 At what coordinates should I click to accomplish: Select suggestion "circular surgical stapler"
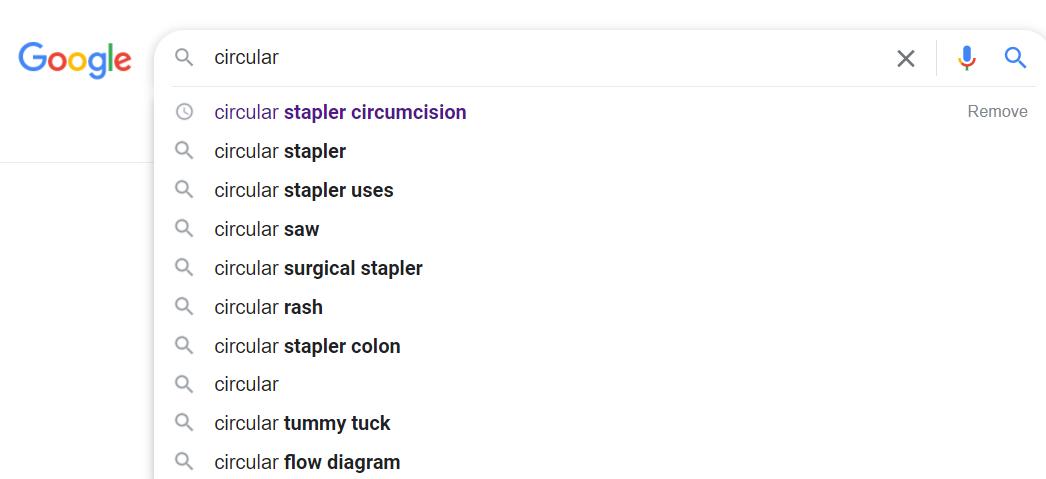[318, 268]
